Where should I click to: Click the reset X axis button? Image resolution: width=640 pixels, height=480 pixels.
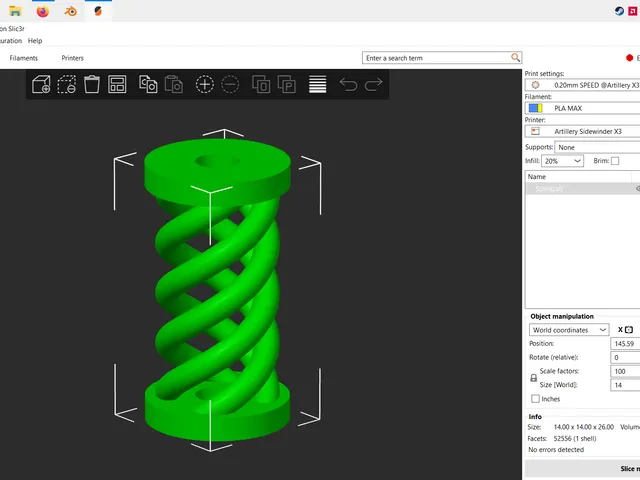629,330
